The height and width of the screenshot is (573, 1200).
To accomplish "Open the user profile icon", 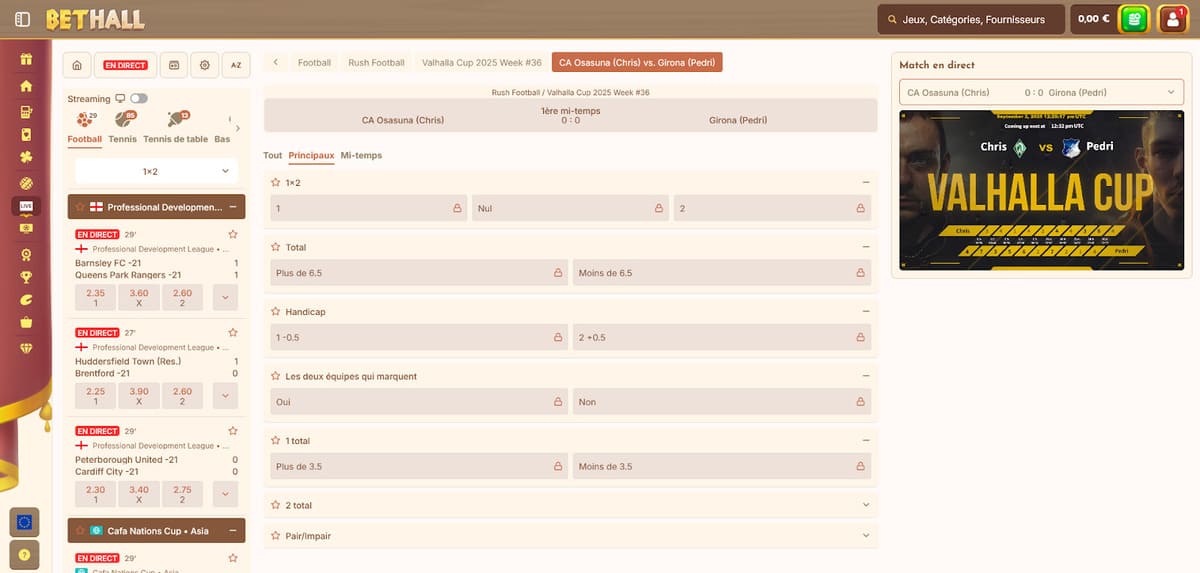I will (x=1172, y=19).
